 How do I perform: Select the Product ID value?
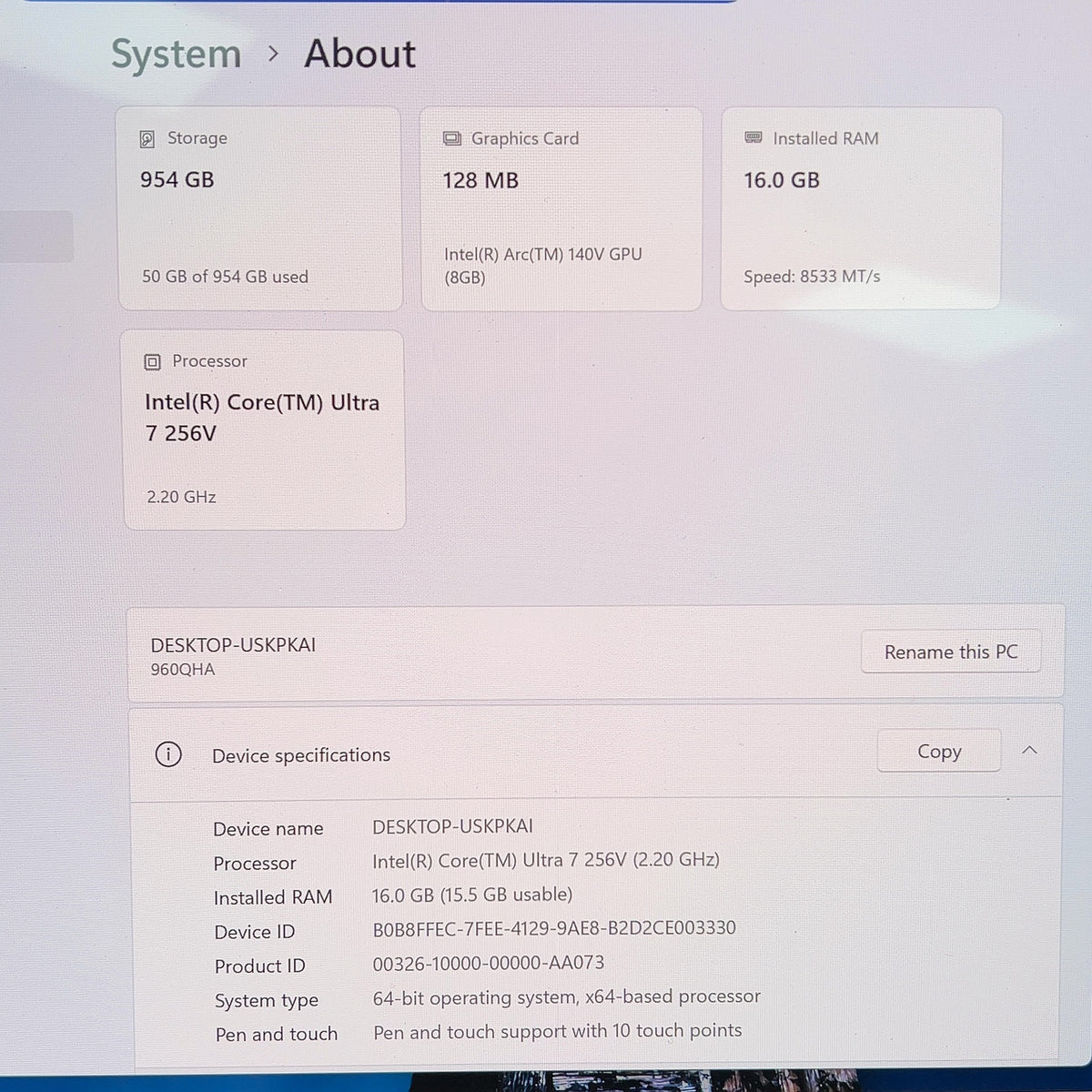[489, 963]
